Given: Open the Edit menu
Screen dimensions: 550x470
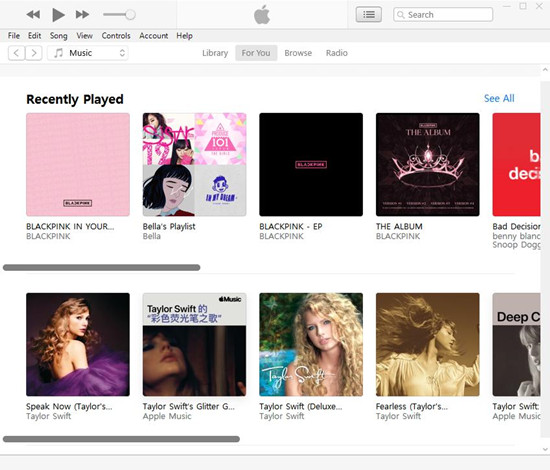Looking at the screenshot, I should coord(34,36).
